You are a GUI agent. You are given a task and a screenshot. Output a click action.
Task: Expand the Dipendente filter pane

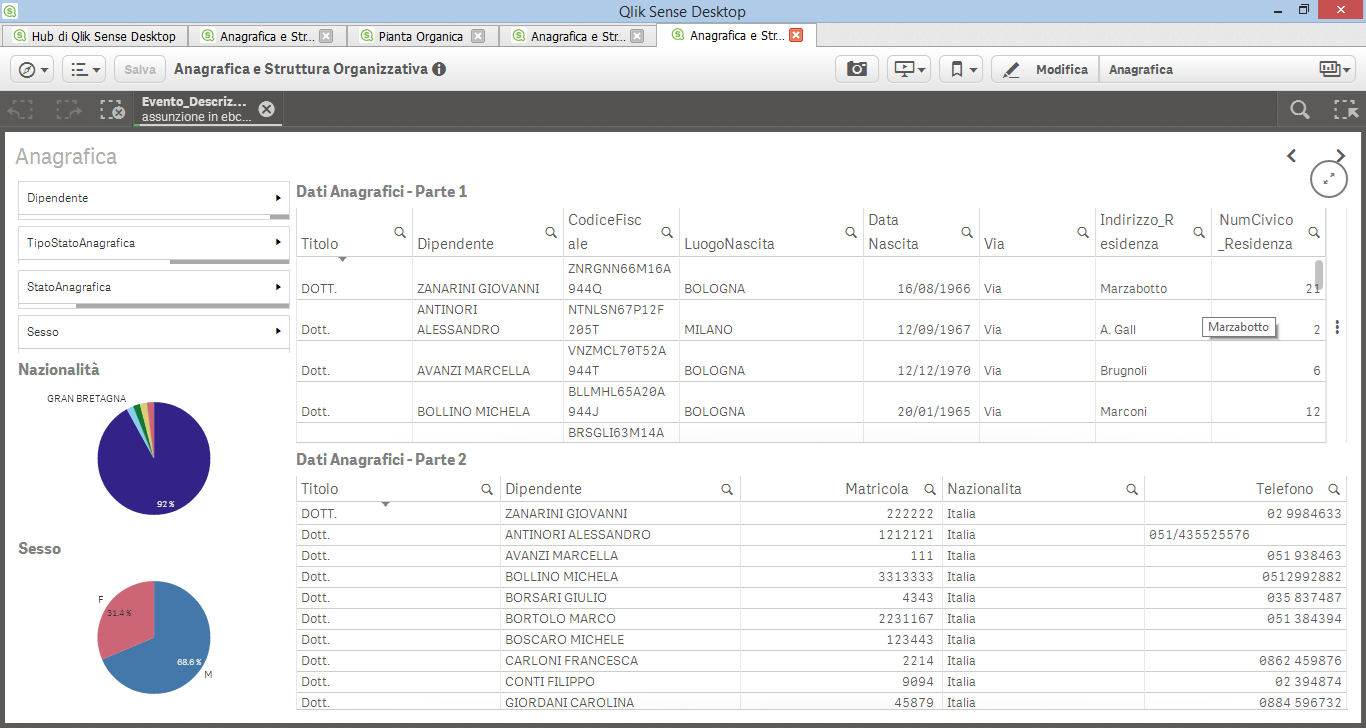[x=154, y=198]
